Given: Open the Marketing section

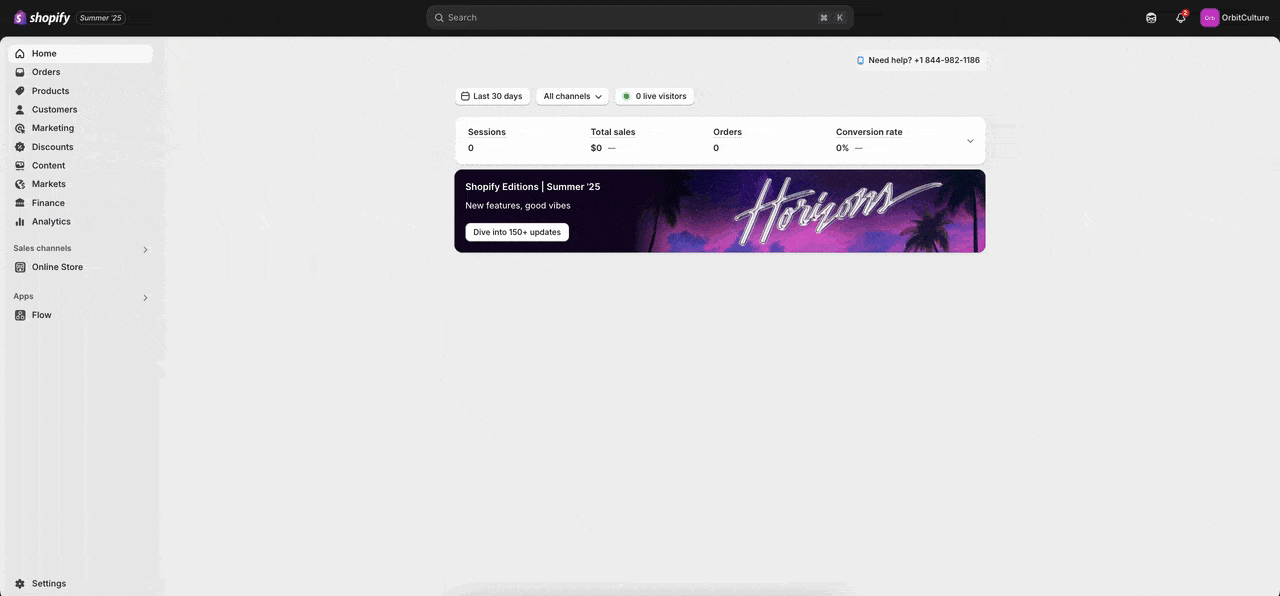Looking at the screenshot, I should click(x=80, y=128).
